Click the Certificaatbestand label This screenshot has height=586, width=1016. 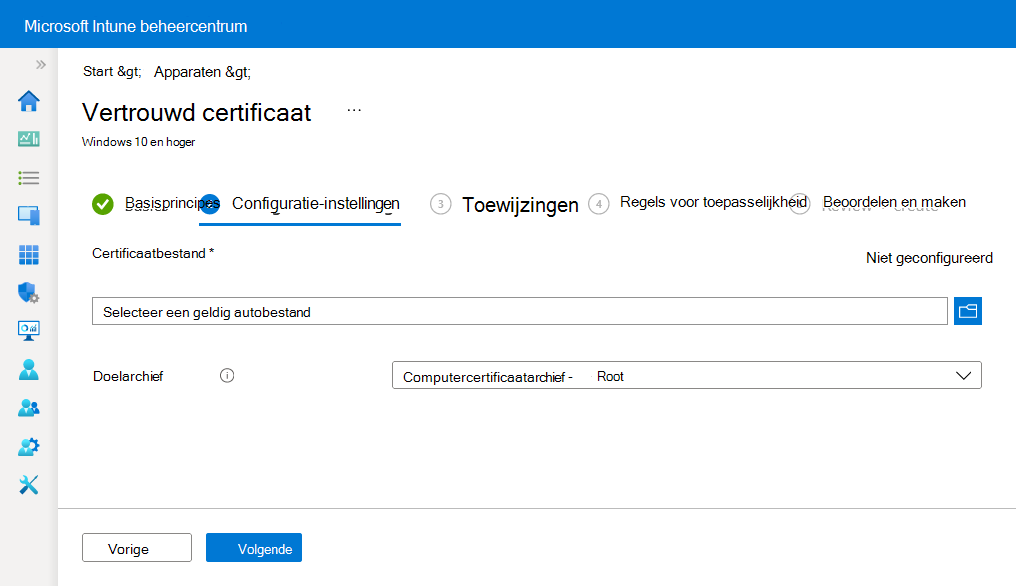(x=153, y=253)
